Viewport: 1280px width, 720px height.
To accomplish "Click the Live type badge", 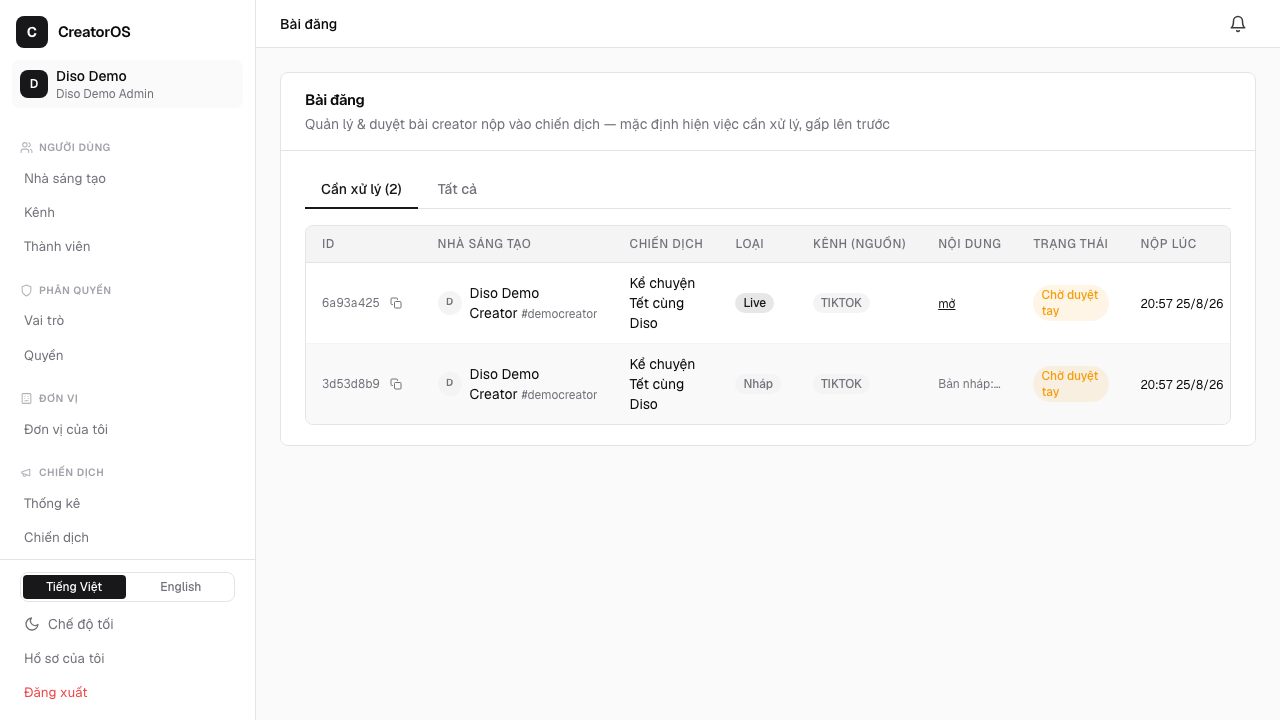I will 754,303.
